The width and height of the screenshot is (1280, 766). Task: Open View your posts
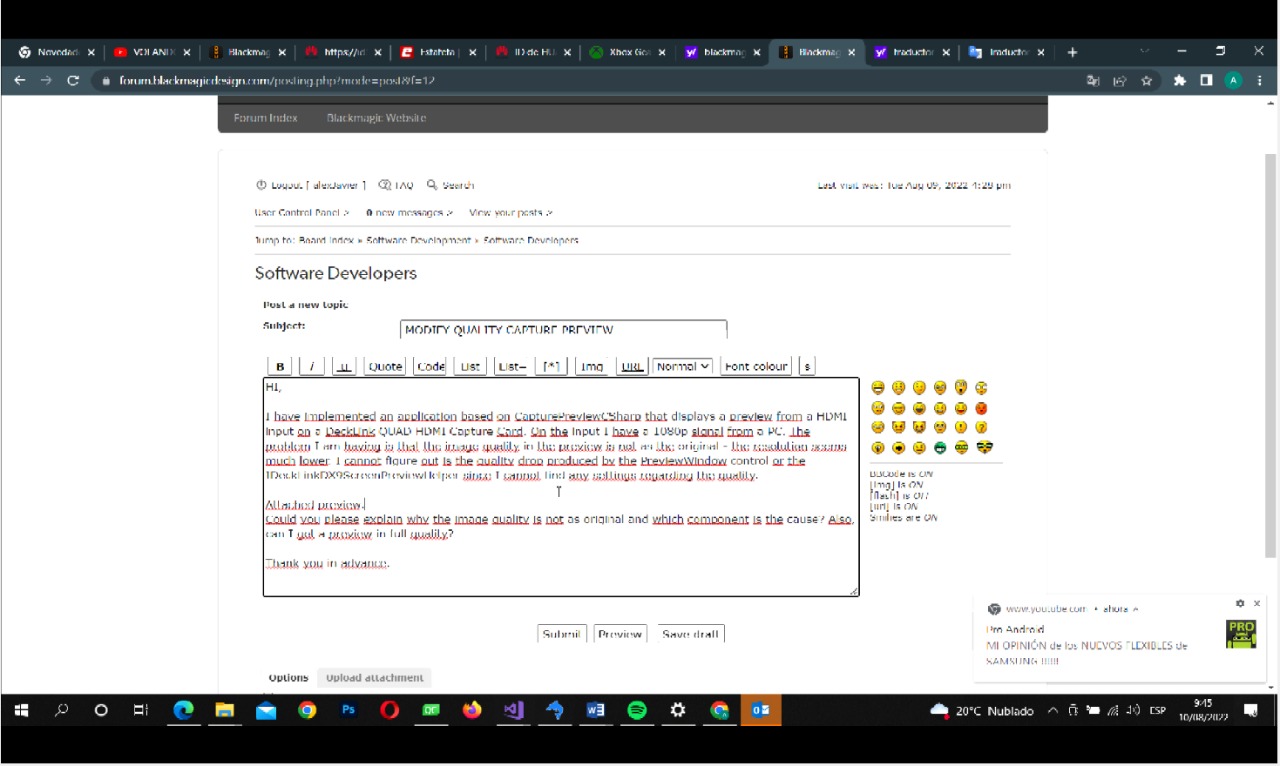pyautogui.click(x=510, y=213)
